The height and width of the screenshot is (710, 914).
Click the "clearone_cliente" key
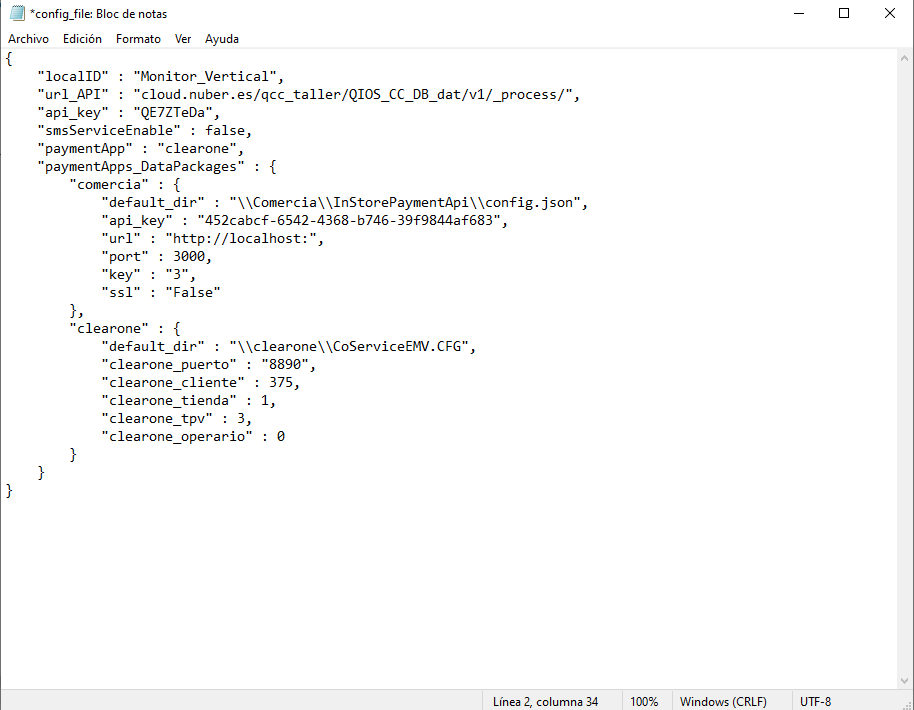click(173, 382)
